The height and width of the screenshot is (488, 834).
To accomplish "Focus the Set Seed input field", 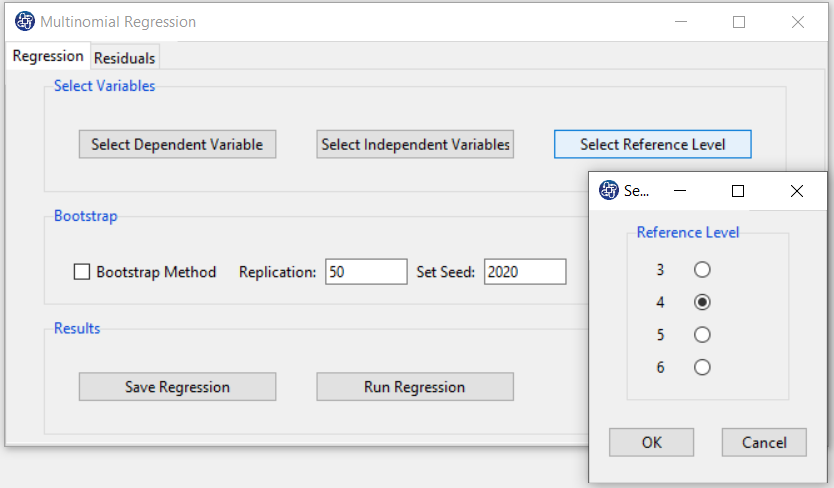I will (x=525, y=272).
